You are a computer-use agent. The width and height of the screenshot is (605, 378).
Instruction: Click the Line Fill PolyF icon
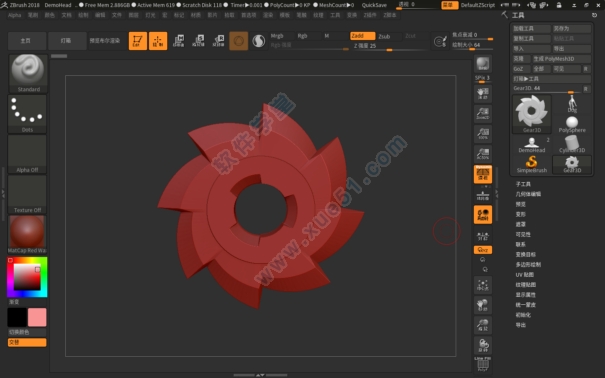coord(483,364)
